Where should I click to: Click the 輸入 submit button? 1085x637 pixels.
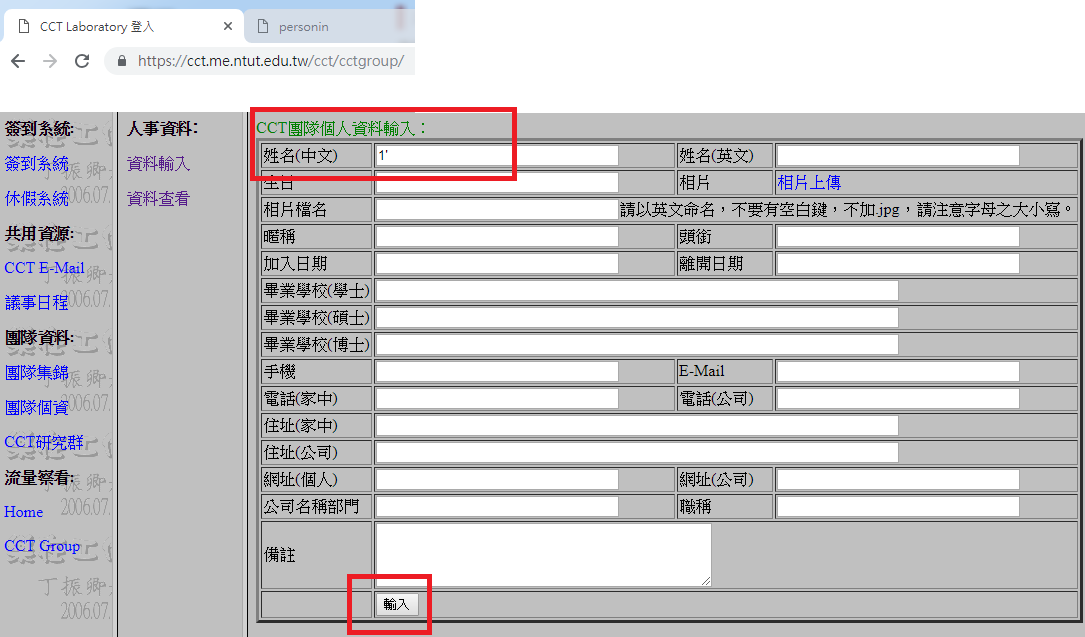click(396, 604)
